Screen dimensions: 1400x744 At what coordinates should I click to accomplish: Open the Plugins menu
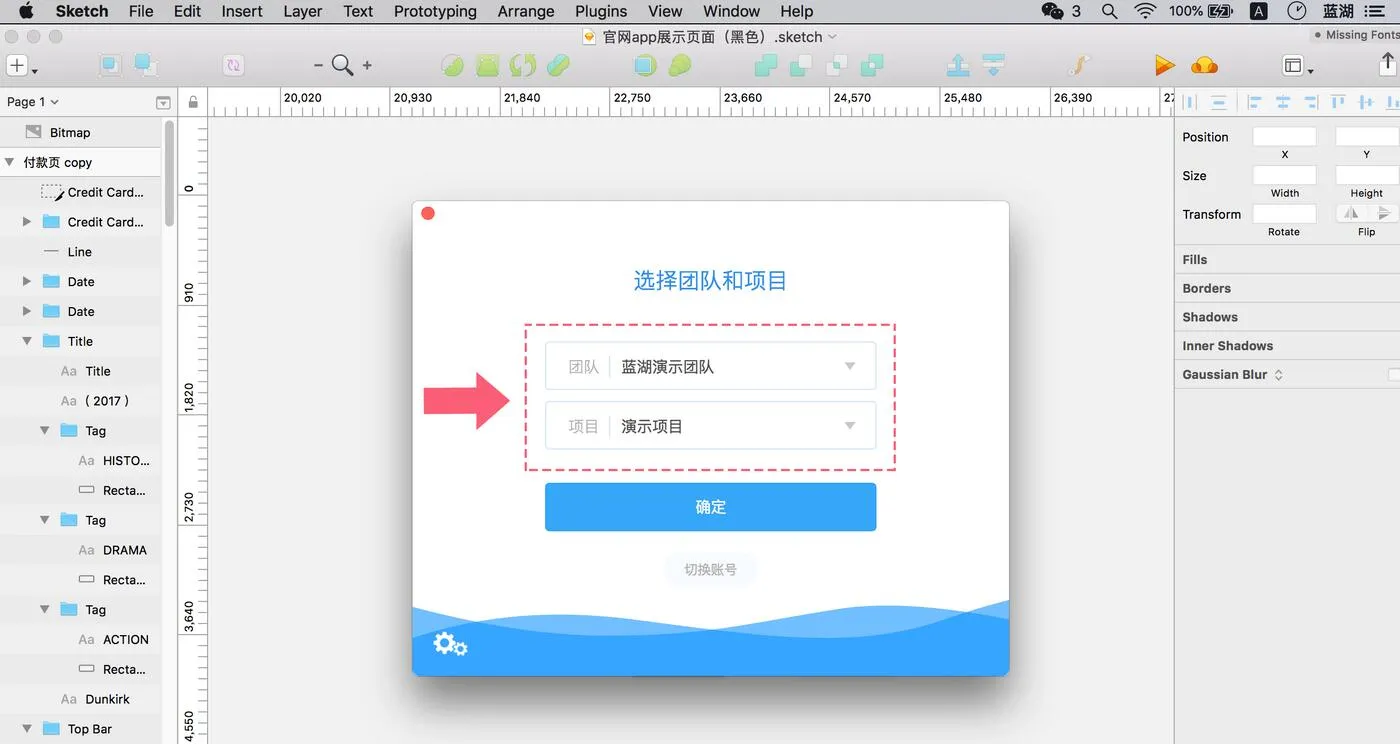coord(601,11)
